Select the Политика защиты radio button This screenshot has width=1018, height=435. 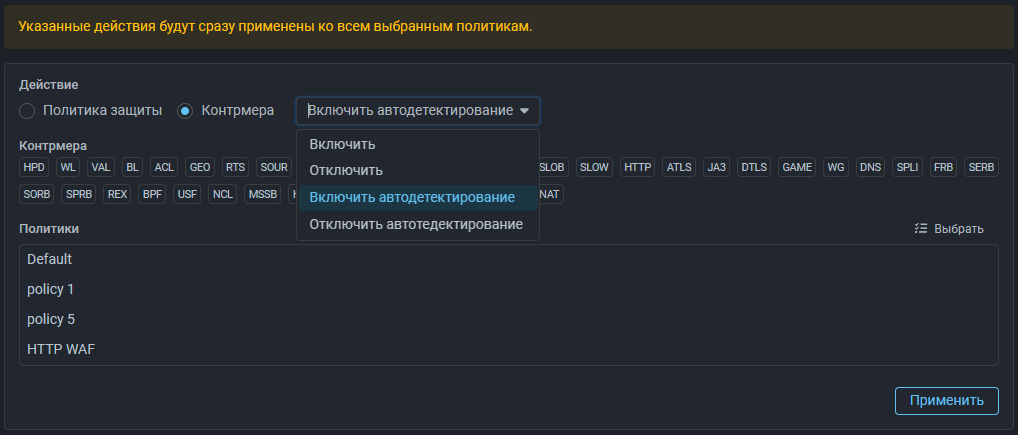click(27, 110)
